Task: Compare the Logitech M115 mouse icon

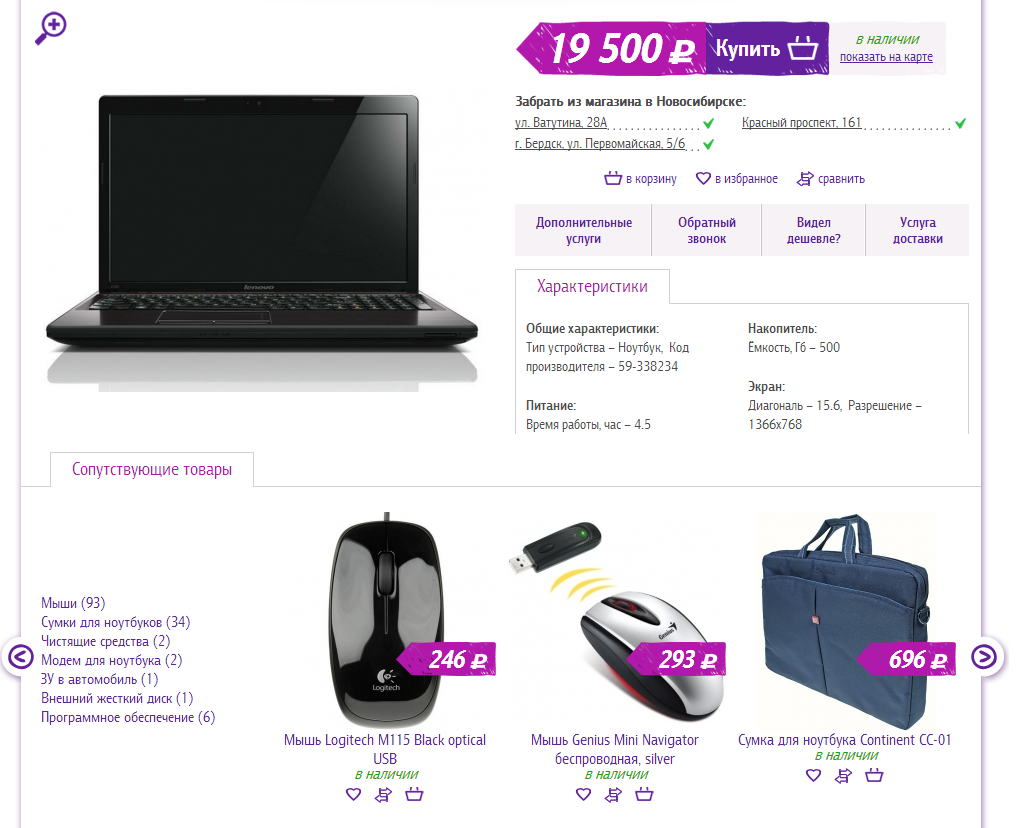Action: 384,794
